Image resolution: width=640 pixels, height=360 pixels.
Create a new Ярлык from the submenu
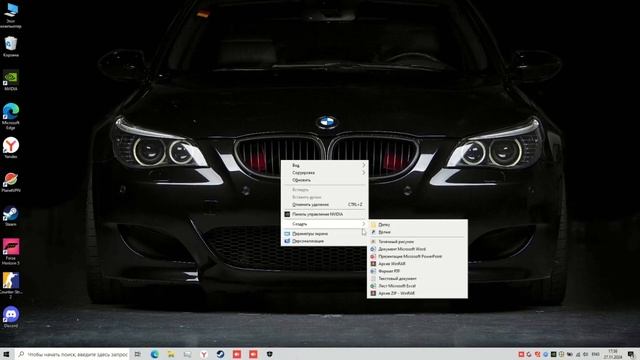[x=417, y=232]
